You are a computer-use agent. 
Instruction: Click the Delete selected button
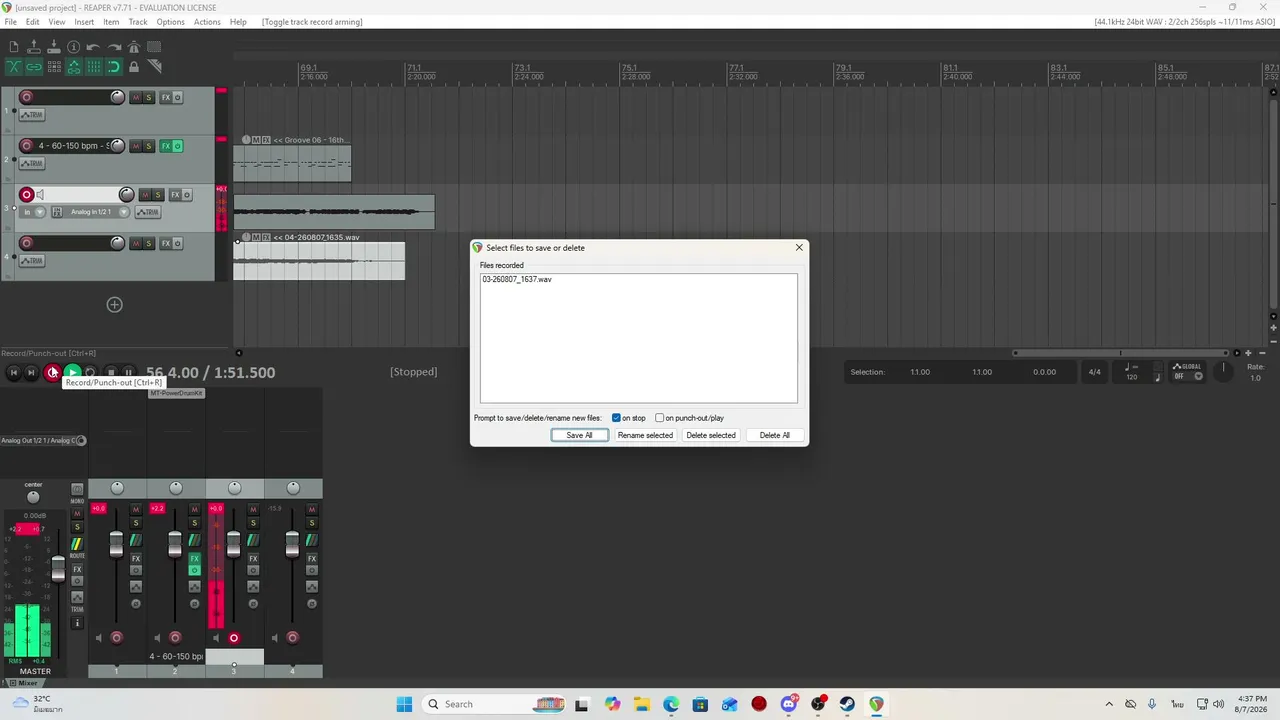point(711,435)
